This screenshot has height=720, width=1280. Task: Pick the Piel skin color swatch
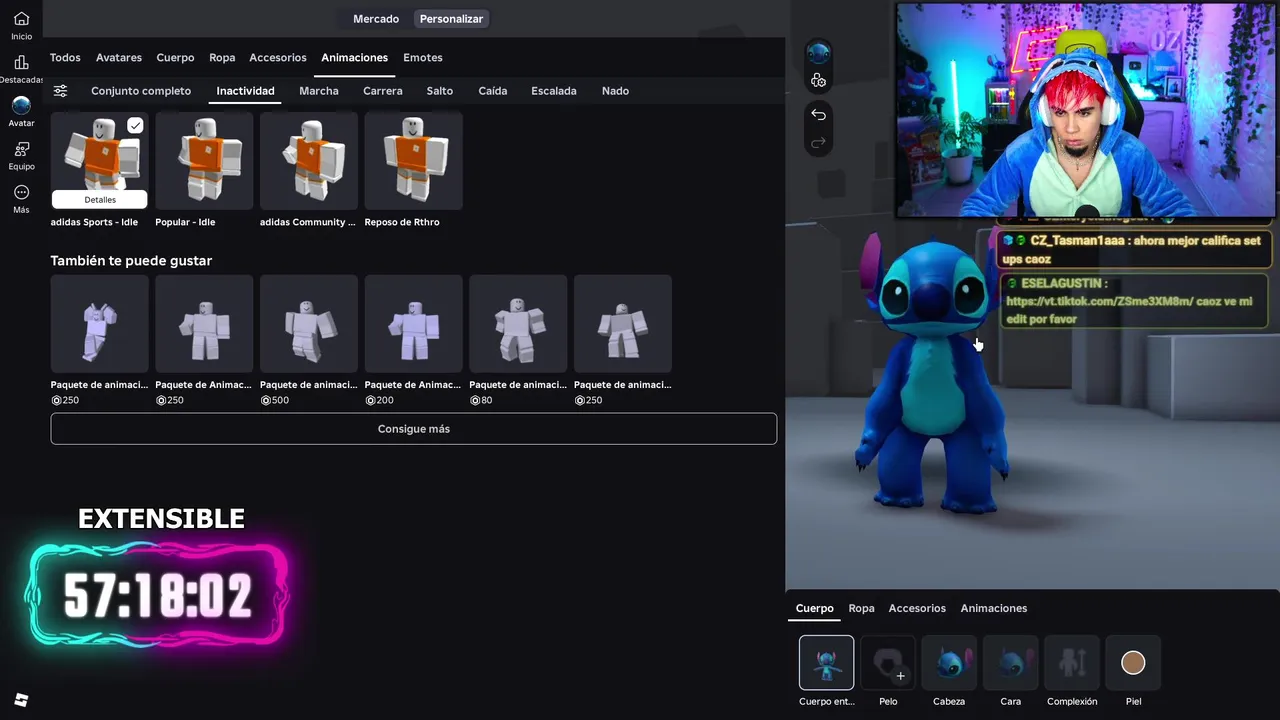[1133, 663]
